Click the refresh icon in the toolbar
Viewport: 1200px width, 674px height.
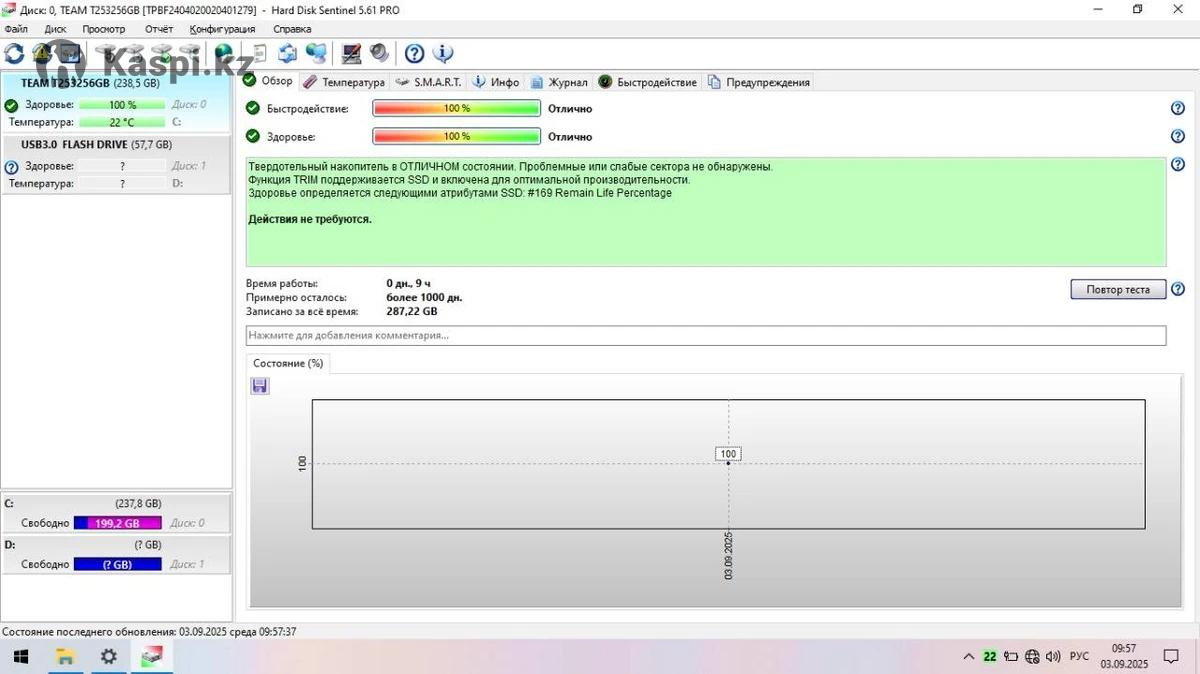(14, 53)
